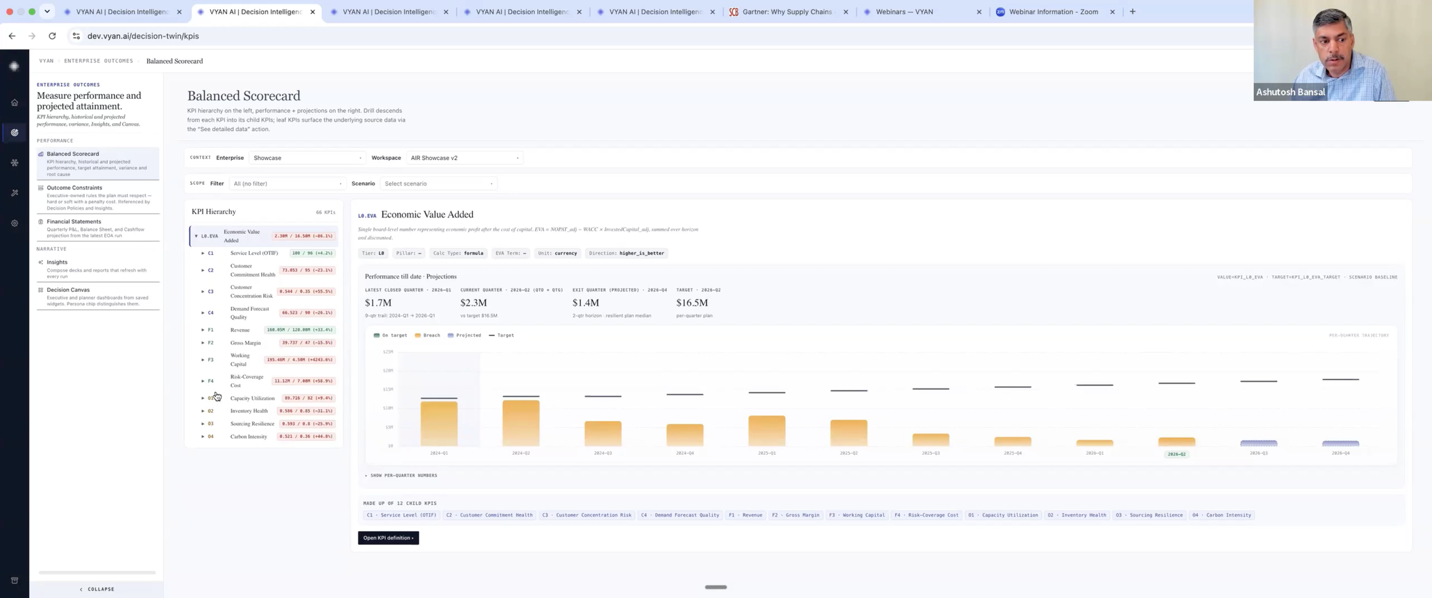
Task: Reload the page with refresh icon
Action: coord(52,36)
